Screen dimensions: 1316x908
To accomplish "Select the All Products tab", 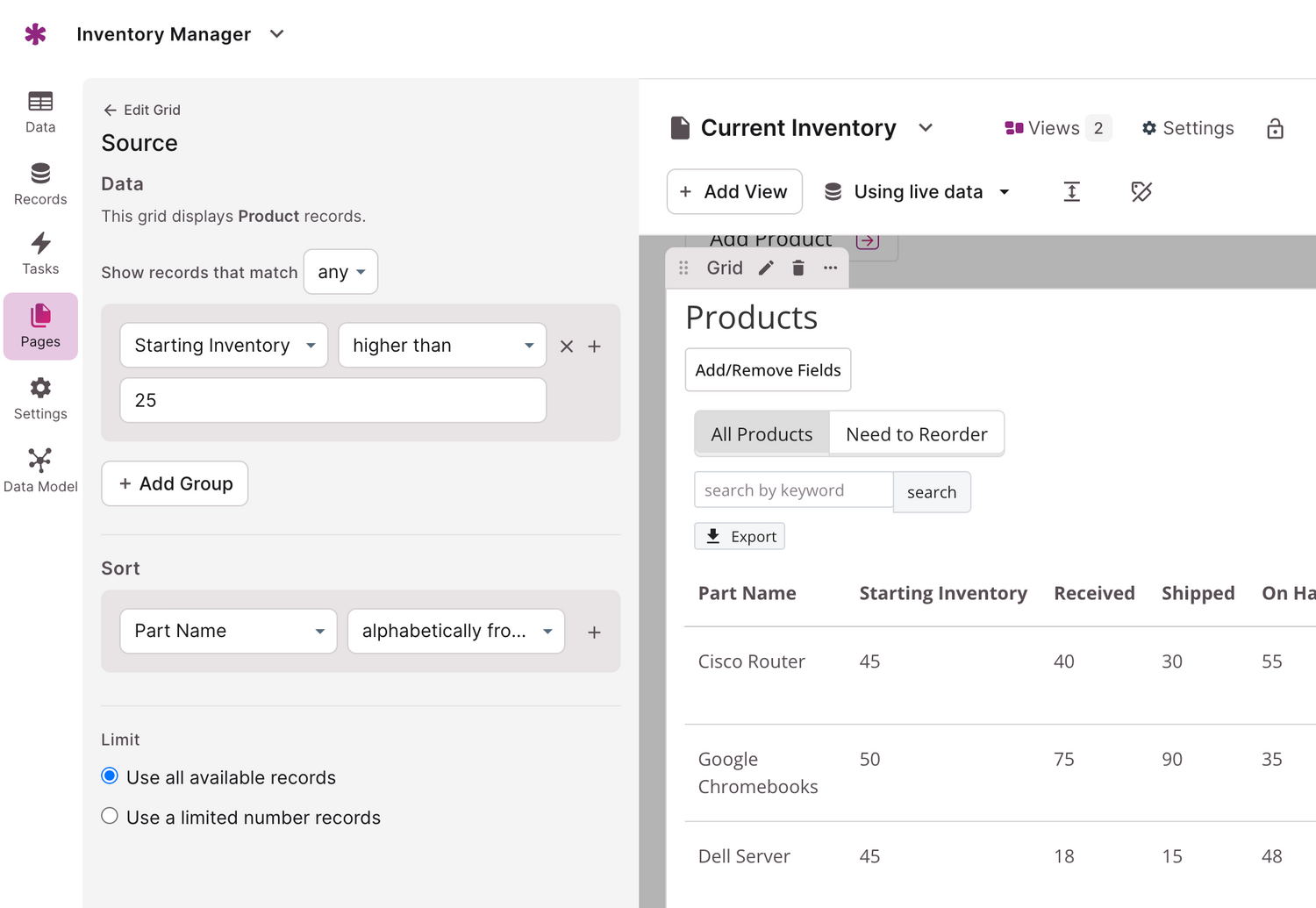I will pyautogui.click(x=762, y=434).
